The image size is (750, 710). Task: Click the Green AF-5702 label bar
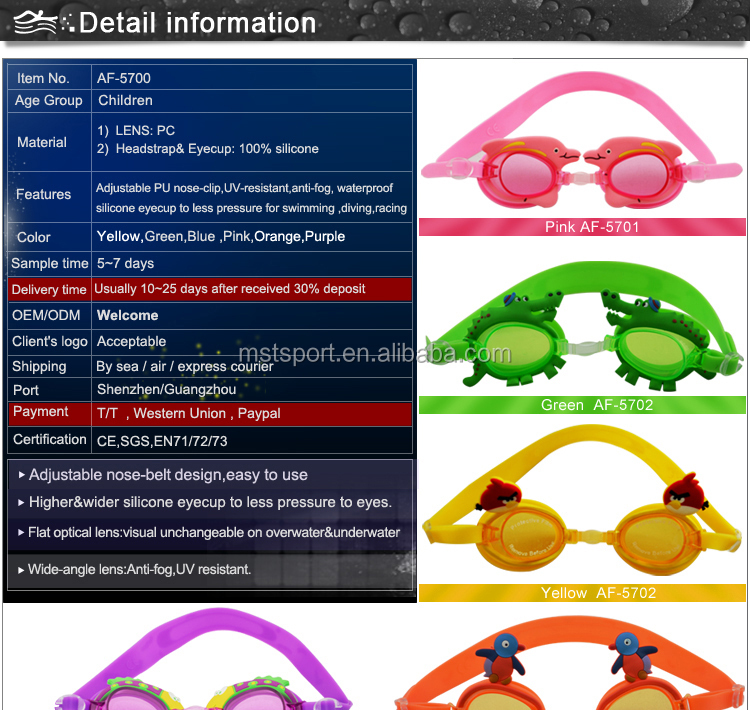coord(582,405)
